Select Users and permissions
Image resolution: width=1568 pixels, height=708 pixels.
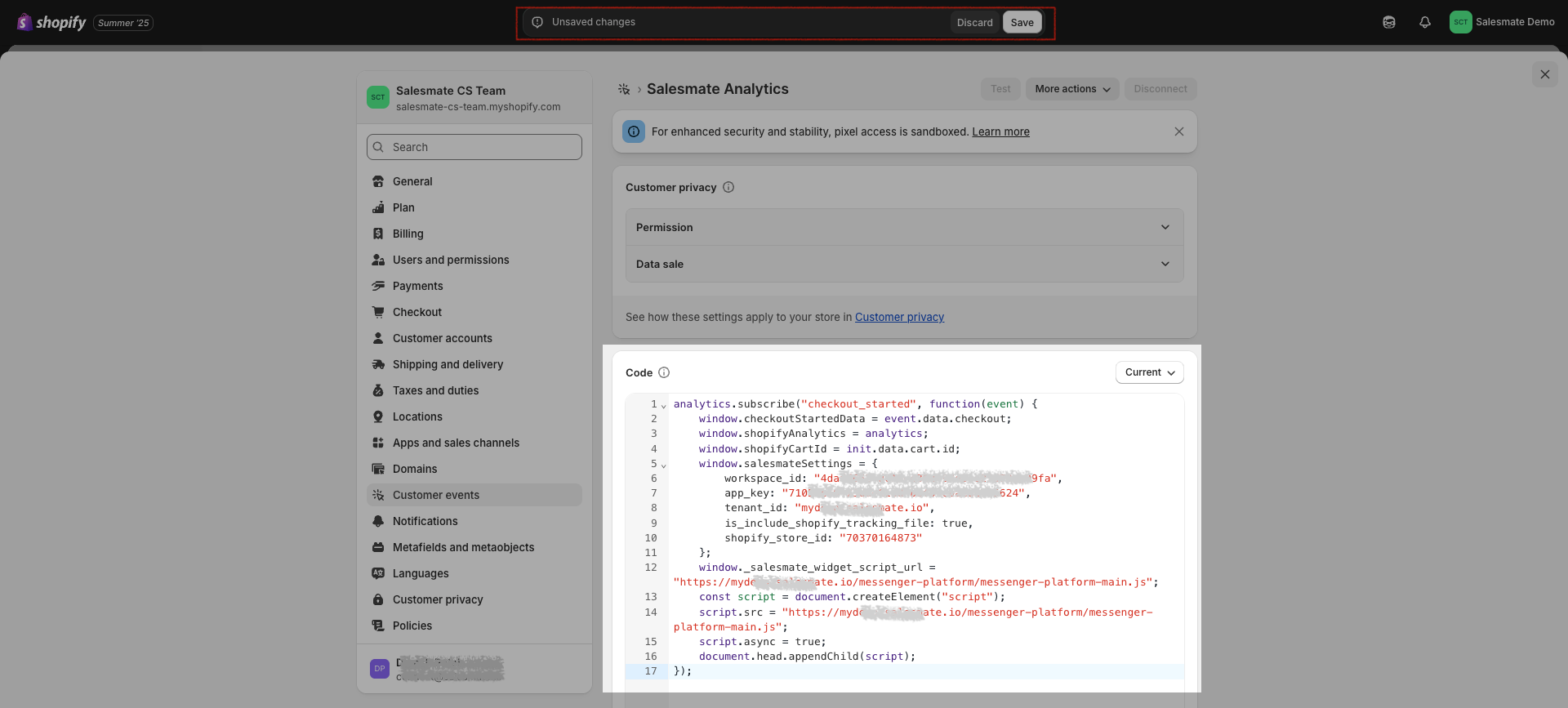[x=474, y=260]
